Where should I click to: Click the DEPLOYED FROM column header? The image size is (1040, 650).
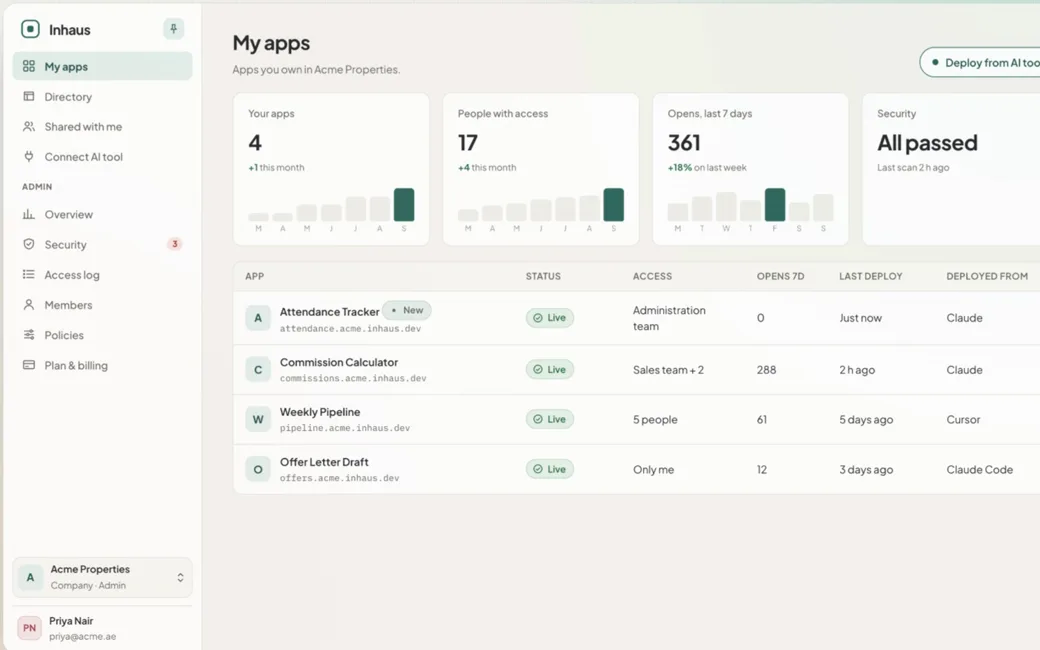click(987, 276)
